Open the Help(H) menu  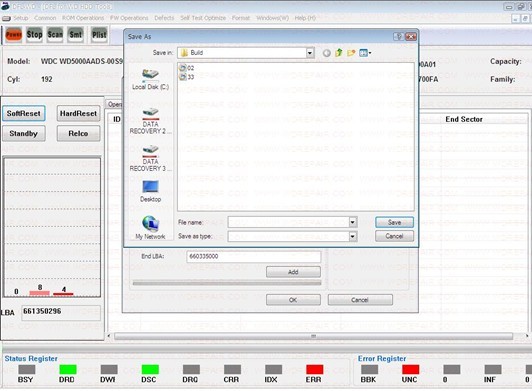click(305, 18)
